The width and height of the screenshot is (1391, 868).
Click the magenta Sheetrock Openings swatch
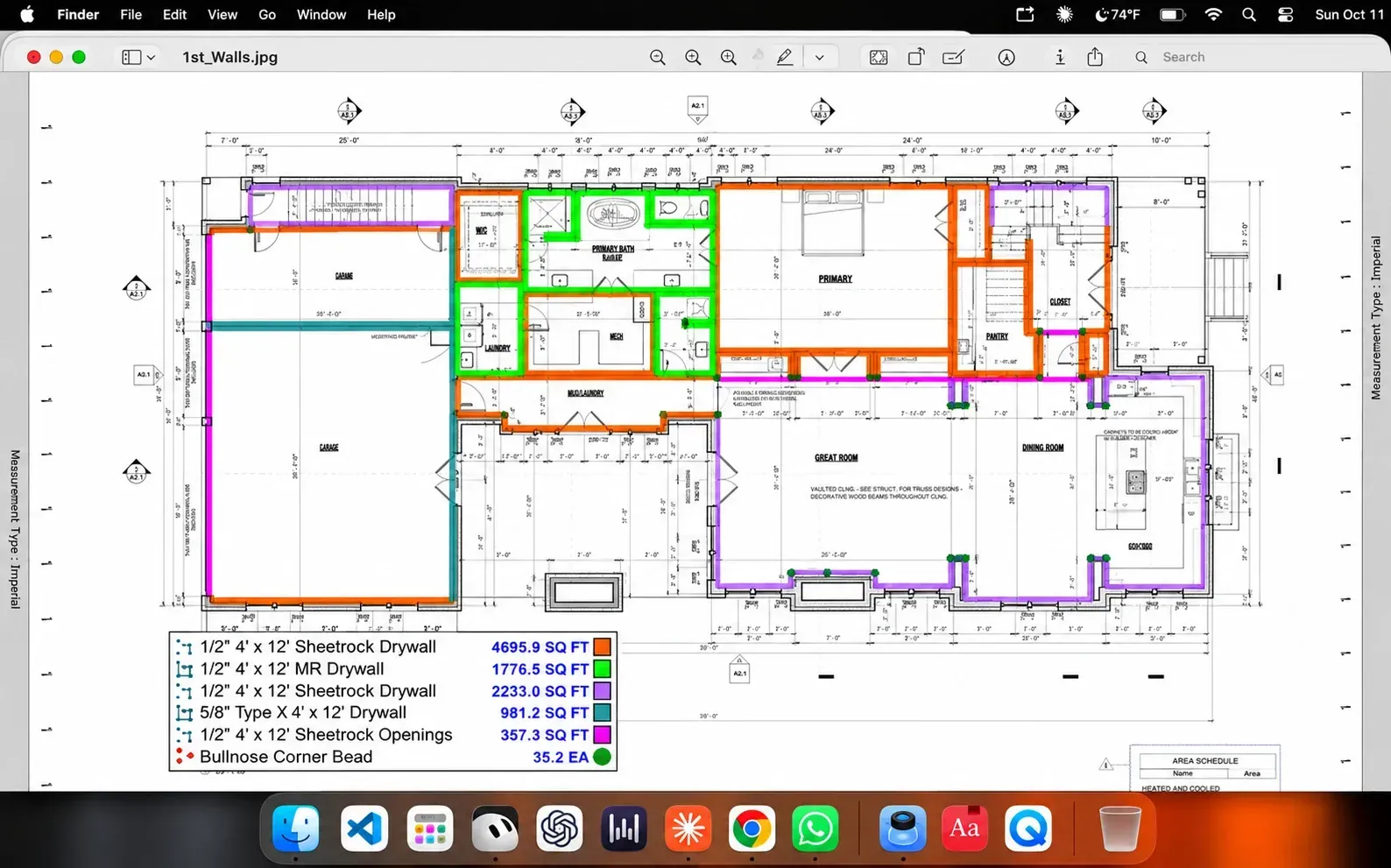(x=603, y=735)
